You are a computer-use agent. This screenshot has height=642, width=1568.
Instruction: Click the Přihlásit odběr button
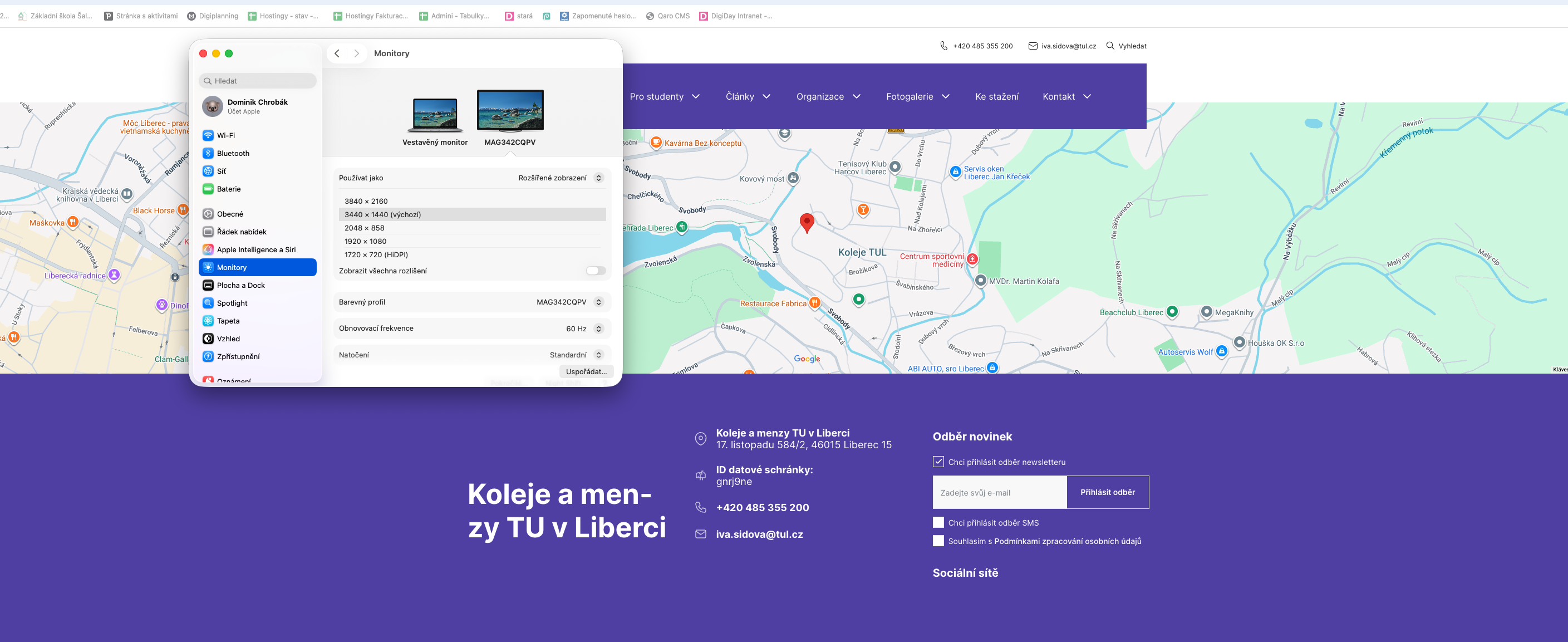coord(1107,492)
